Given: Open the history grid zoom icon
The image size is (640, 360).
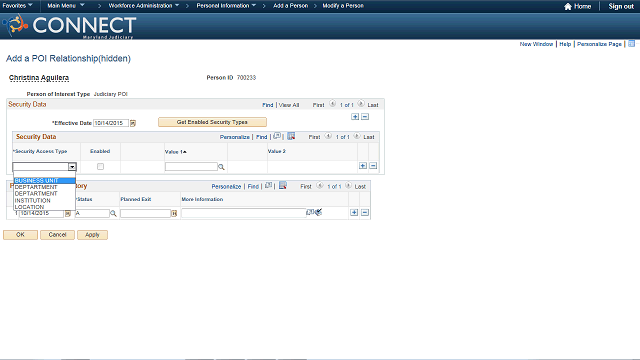Looking at the screenshot, I should (268, 186).
